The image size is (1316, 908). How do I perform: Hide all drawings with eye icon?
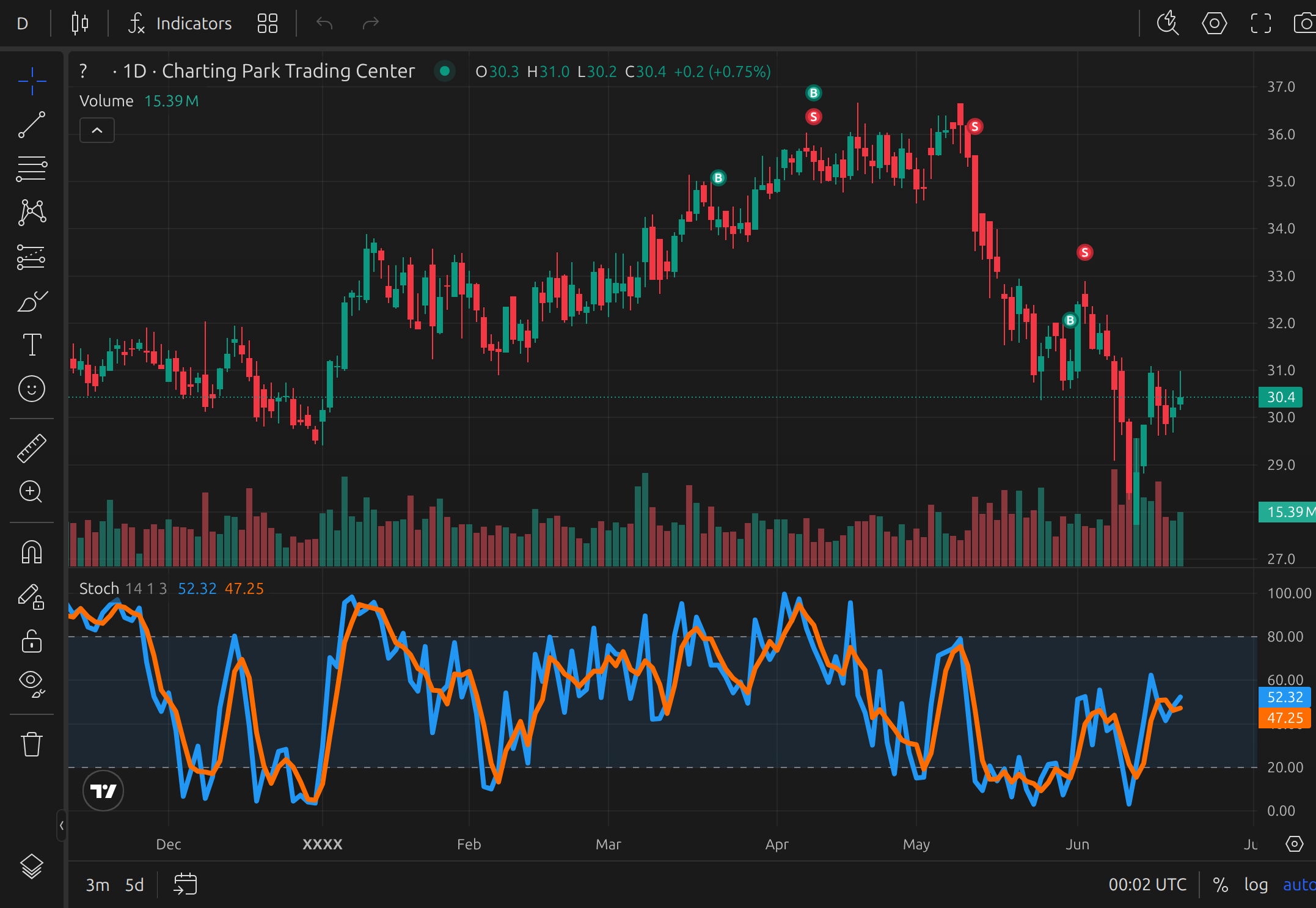pos(32,682)
